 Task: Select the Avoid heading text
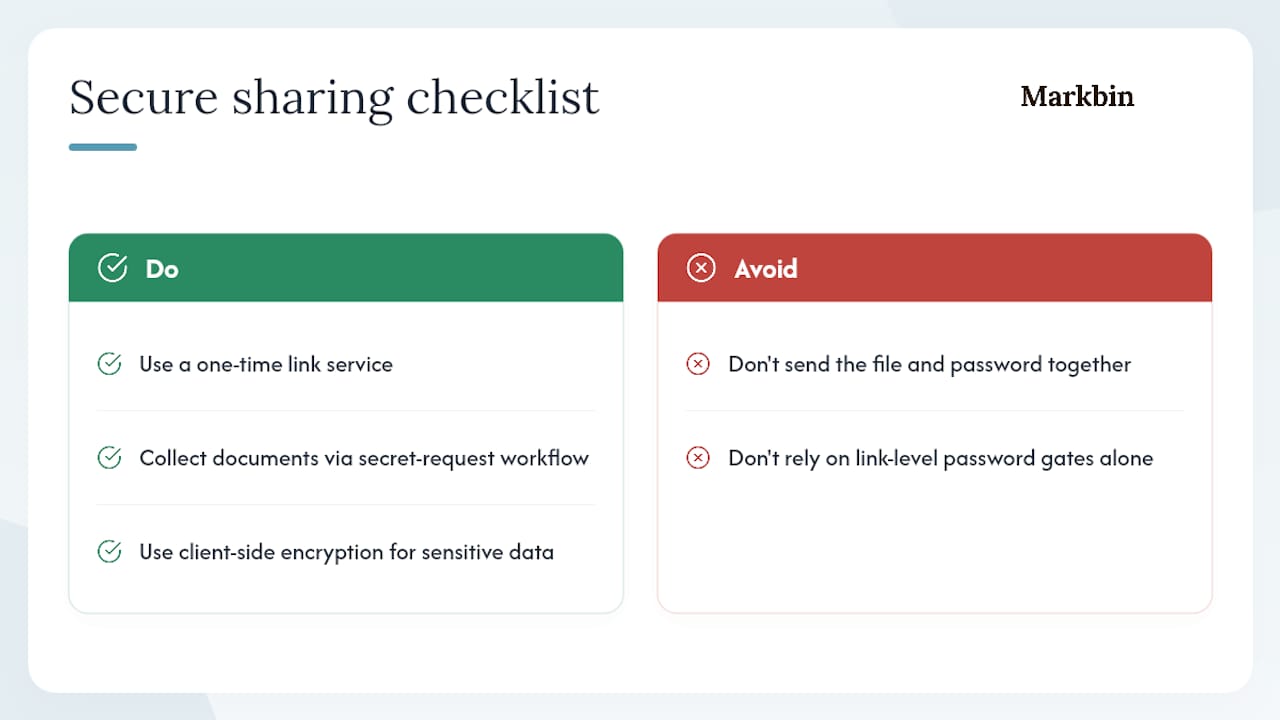pyautogui.click(x=766, y=269)
